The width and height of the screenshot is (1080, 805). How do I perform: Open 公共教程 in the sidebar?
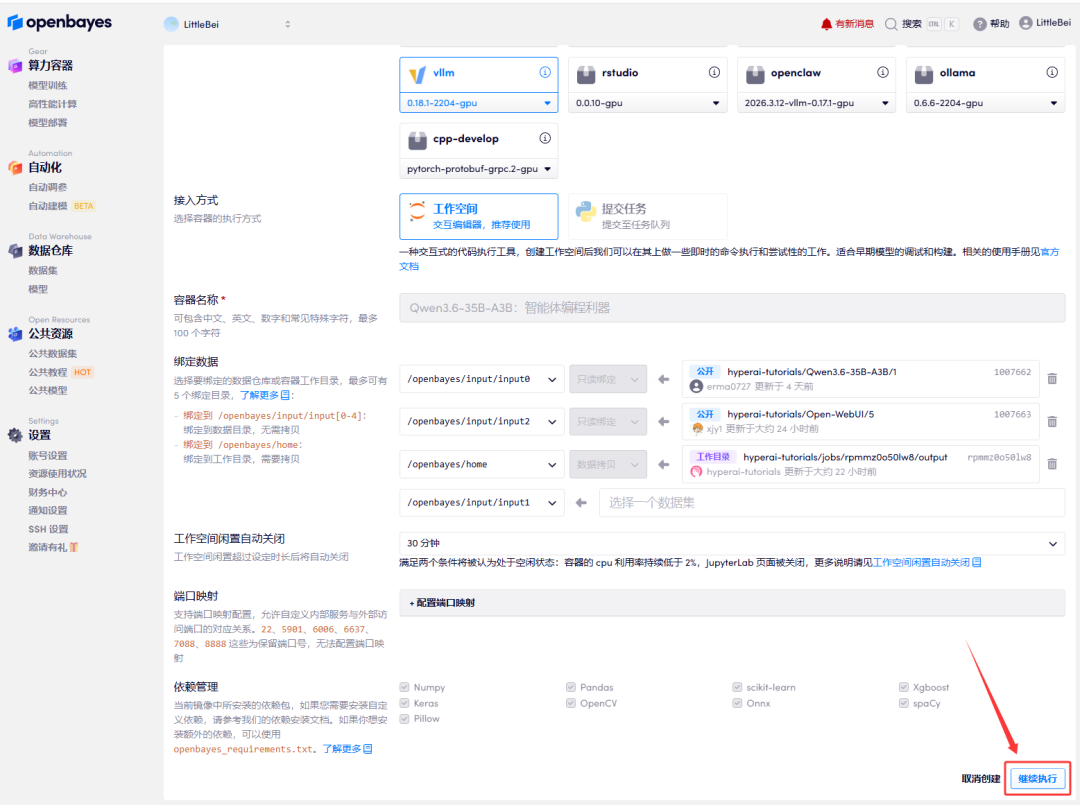point(48,372)
